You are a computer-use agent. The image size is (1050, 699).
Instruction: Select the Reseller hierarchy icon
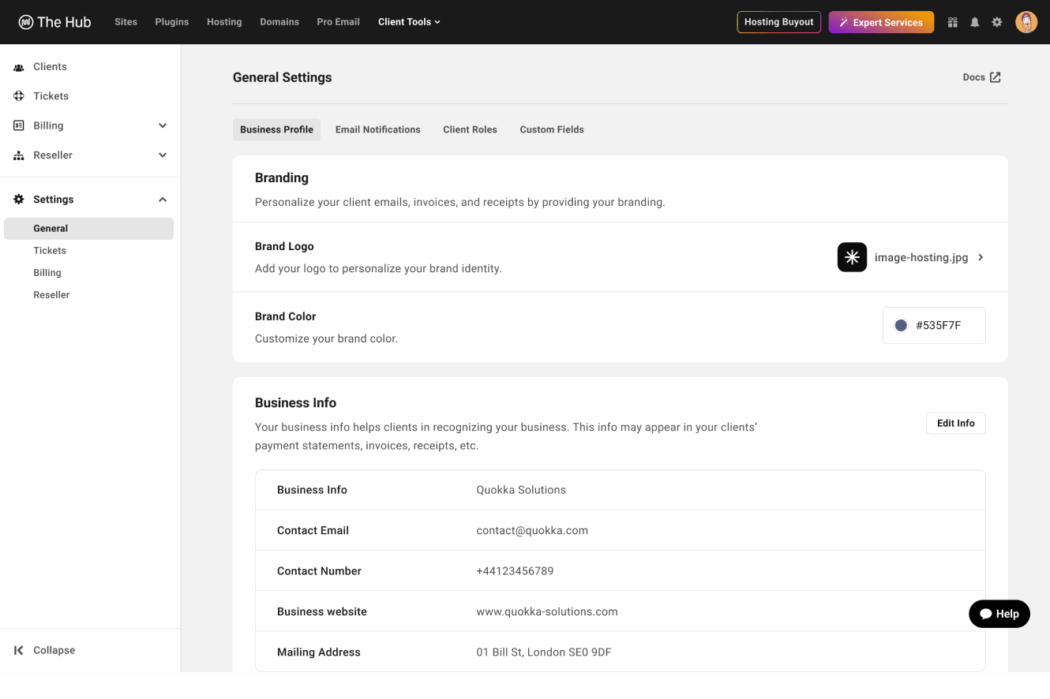(x=17, y=155)
